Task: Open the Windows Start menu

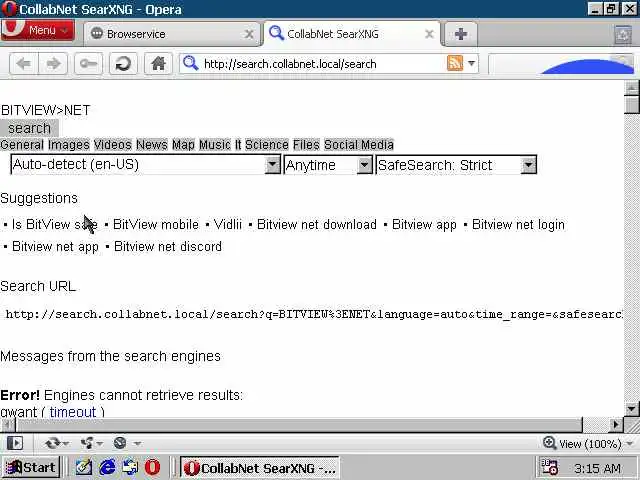Action: 31,467
